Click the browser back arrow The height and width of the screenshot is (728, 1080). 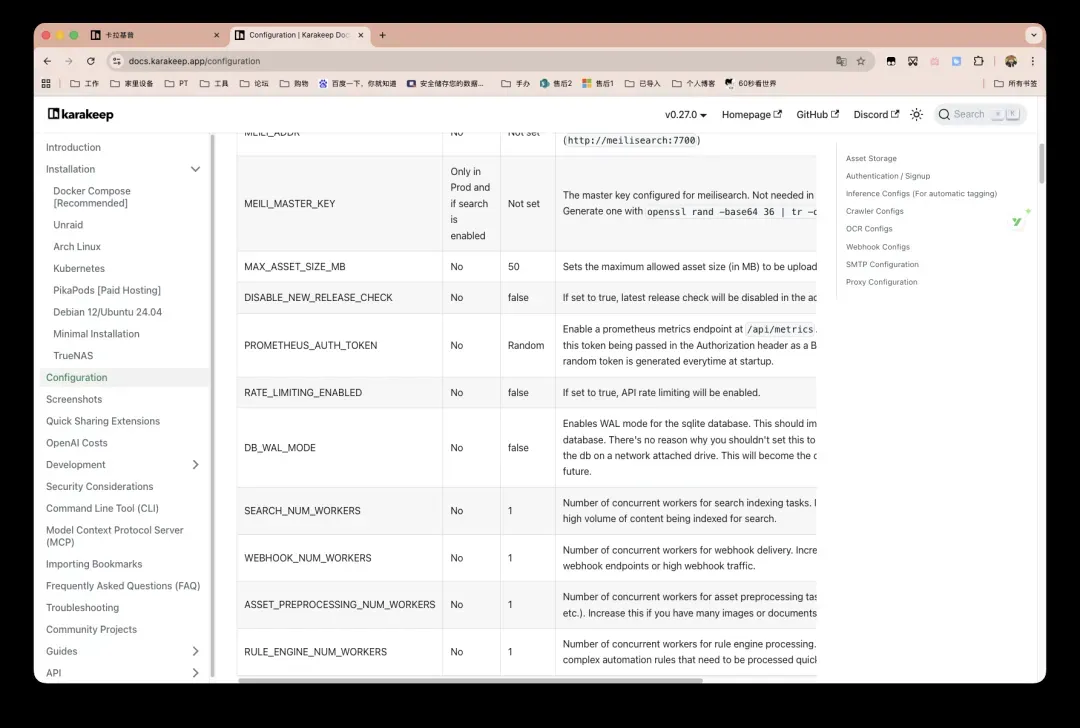47,61
